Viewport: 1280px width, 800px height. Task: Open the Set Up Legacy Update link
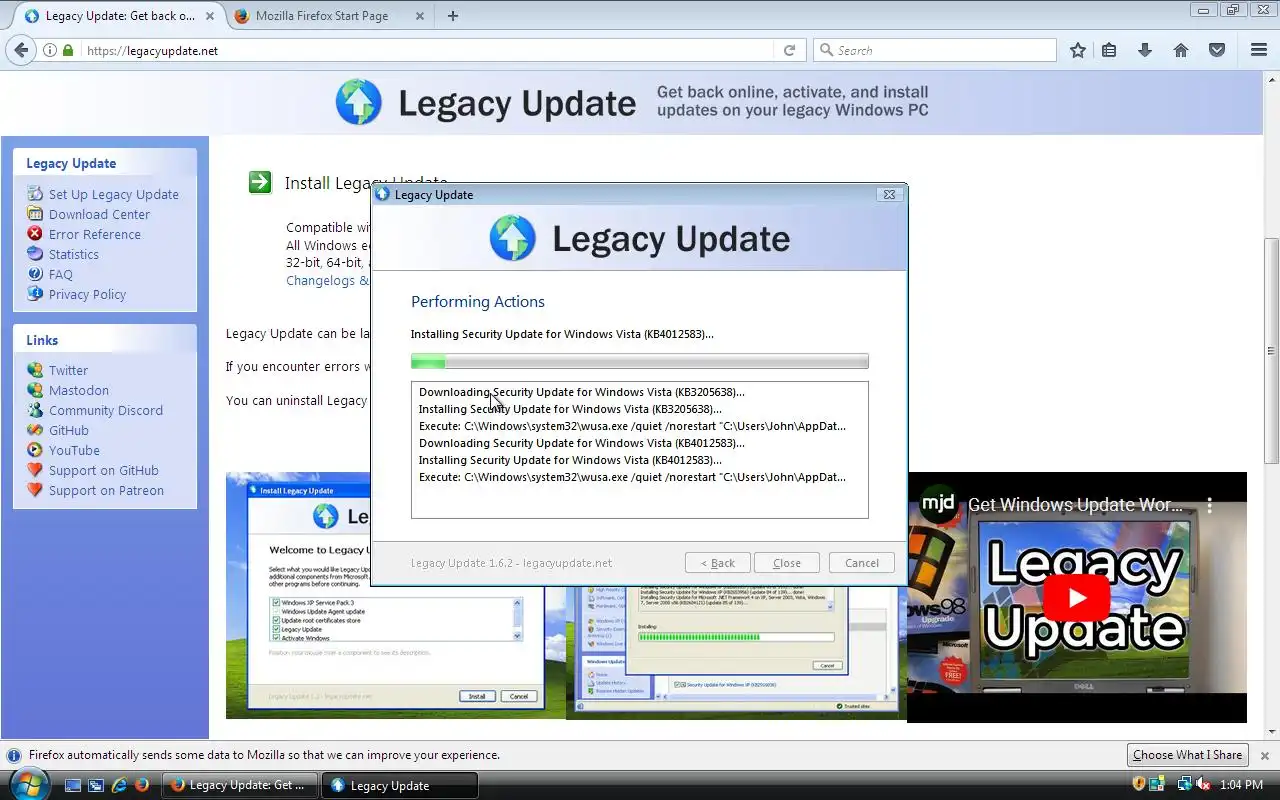[x=114, y=194]
